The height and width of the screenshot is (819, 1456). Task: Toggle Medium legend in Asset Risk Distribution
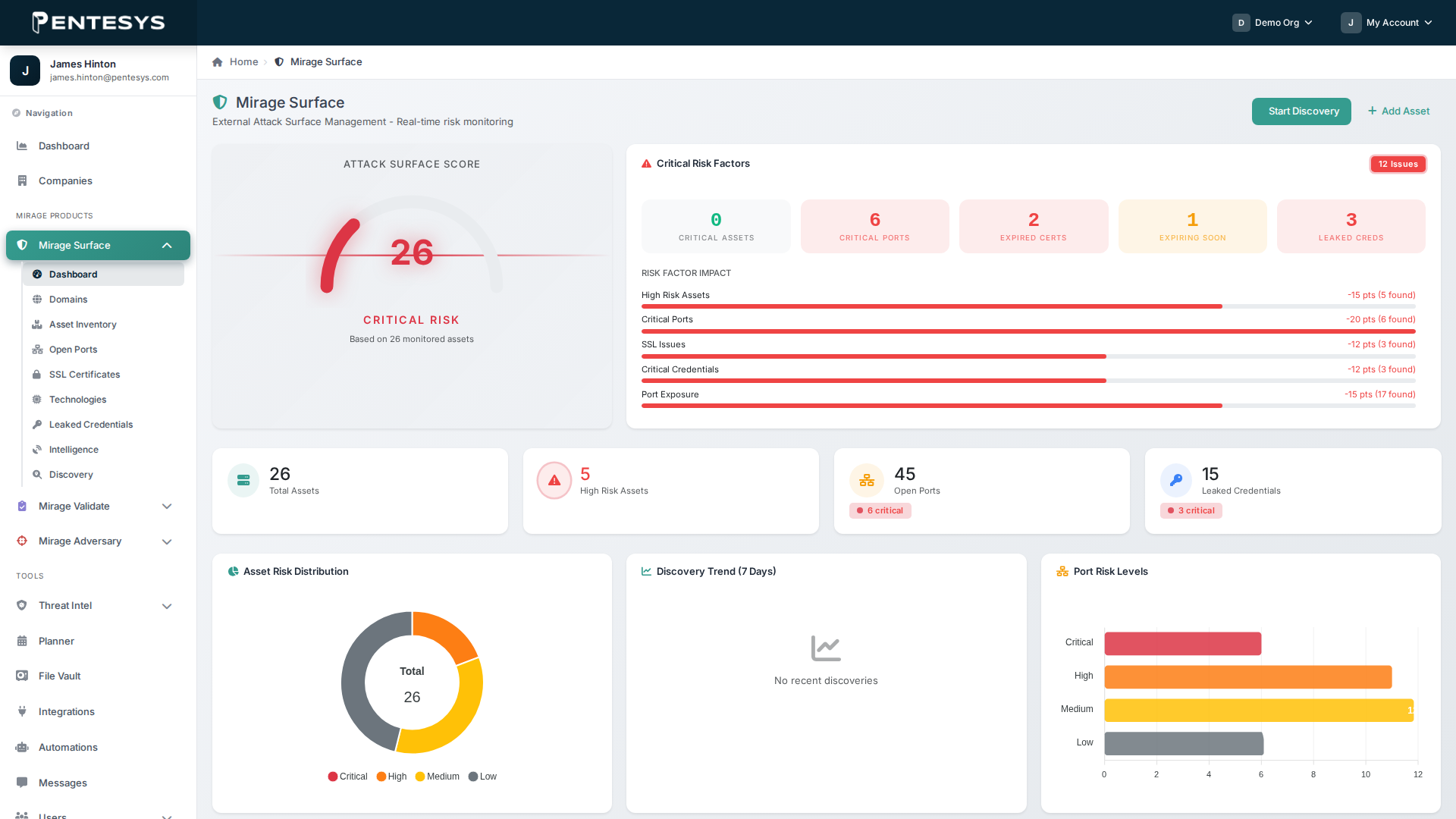coord(438,777)
